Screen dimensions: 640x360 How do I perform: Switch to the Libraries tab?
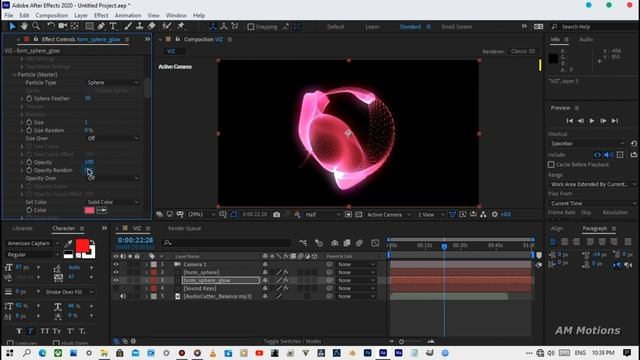click(x=22, y=229)
